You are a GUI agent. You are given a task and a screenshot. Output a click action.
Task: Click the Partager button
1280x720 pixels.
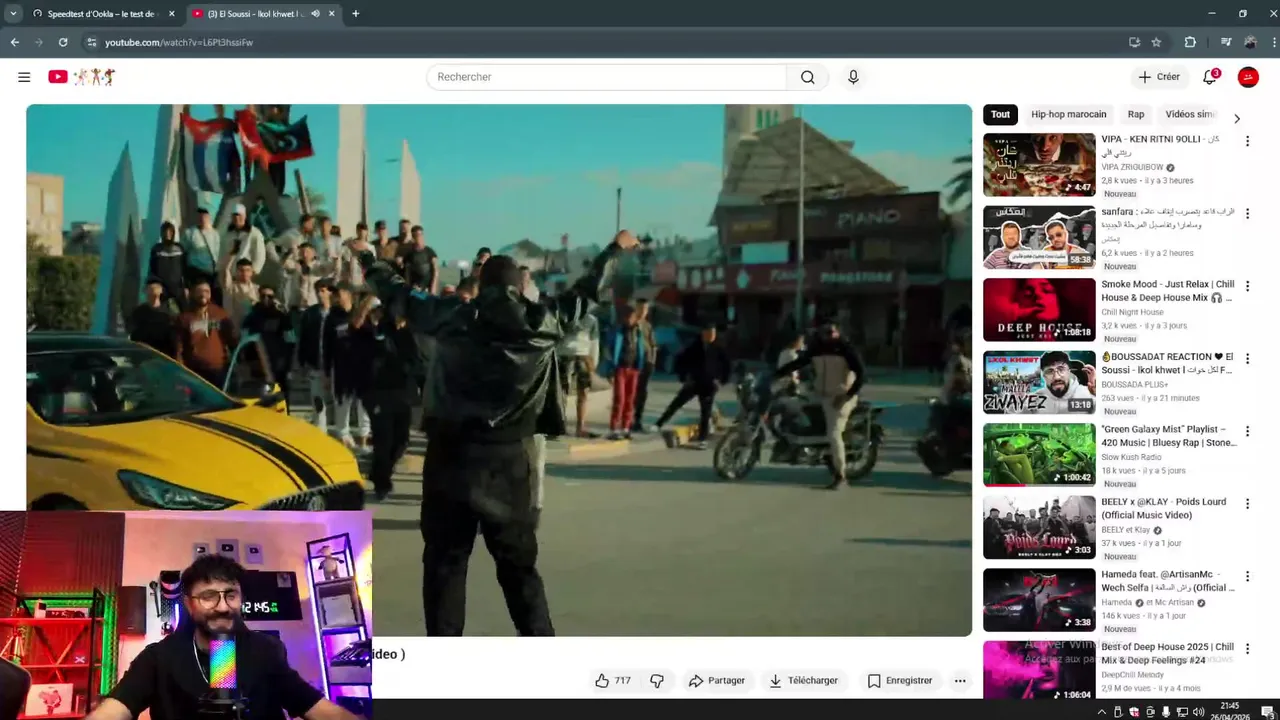[x=717, y=681]
